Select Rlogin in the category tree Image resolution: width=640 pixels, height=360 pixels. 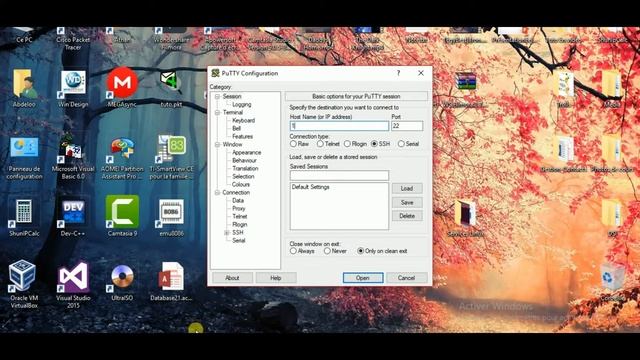pyautogui.click(x=240, y=224)
